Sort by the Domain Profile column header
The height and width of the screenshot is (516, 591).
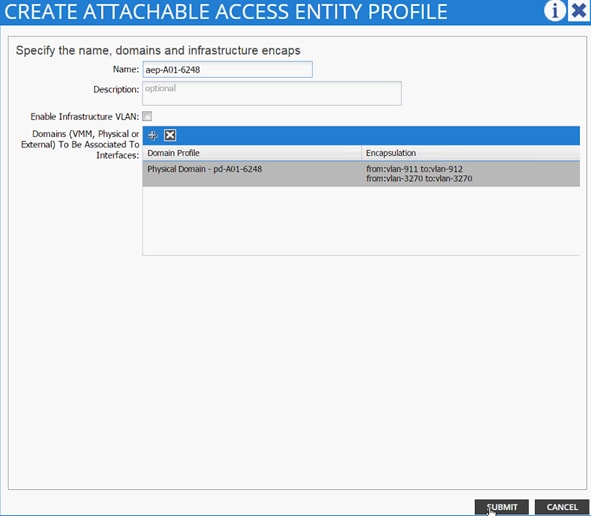click(252, 153)
